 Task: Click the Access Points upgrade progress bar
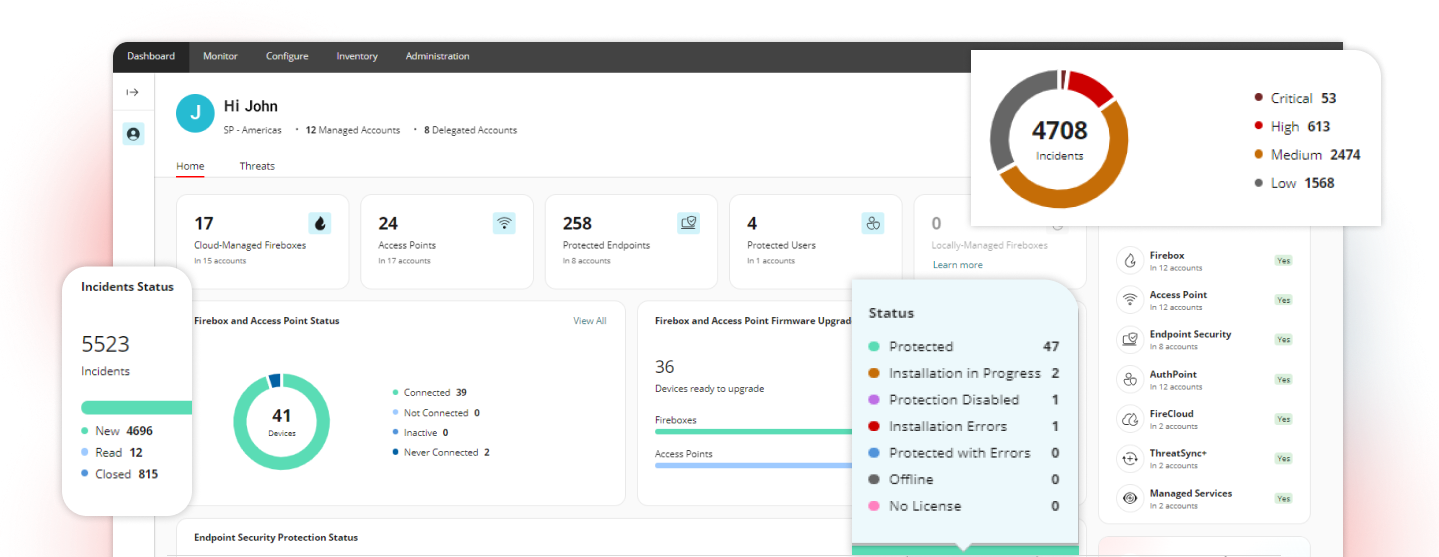(753, 465)
